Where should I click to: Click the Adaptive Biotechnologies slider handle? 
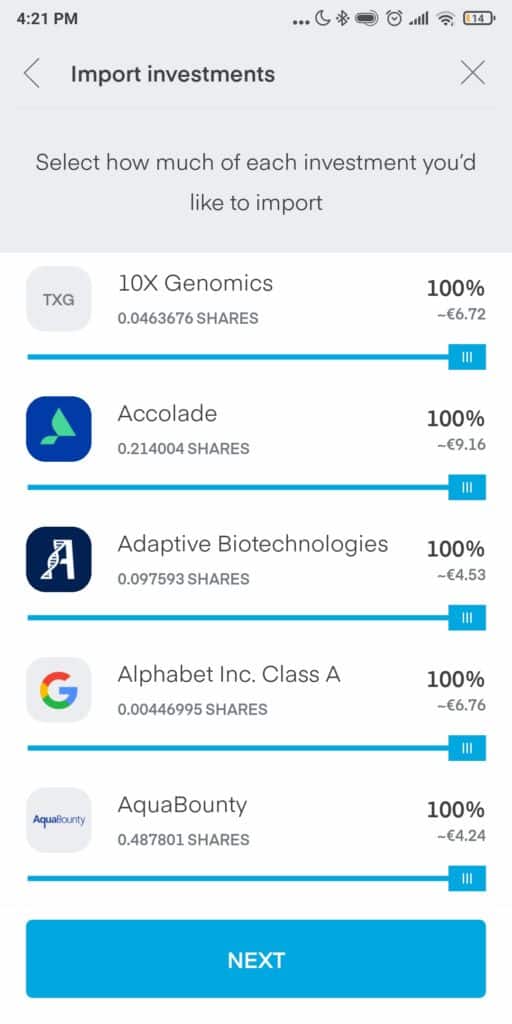coord(467,618)
